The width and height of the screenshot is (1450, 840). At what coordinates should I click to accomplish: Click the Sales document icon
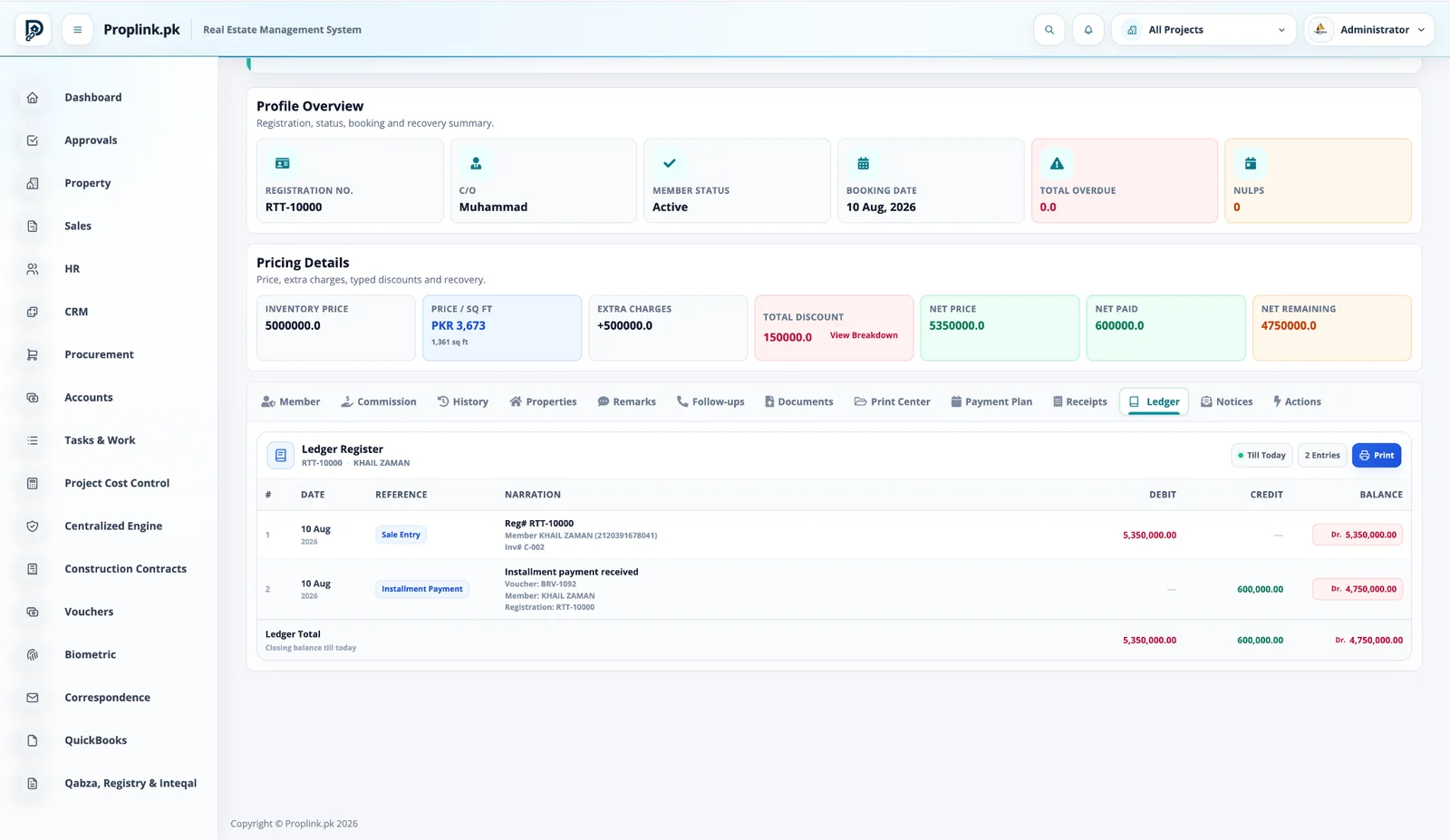tap(33, 227)
